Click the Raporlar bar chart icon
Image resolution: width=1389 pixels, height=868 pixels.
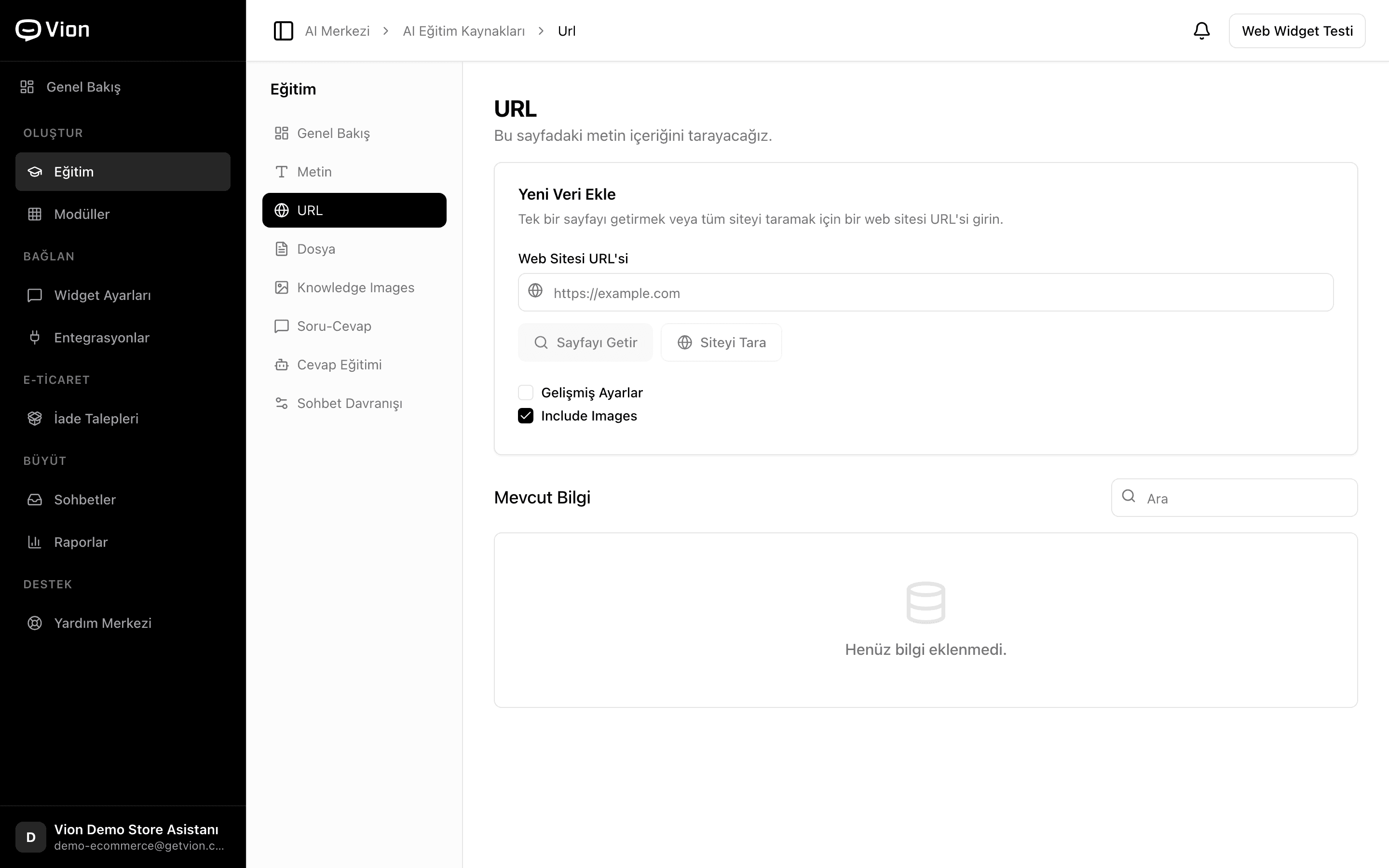34,542
